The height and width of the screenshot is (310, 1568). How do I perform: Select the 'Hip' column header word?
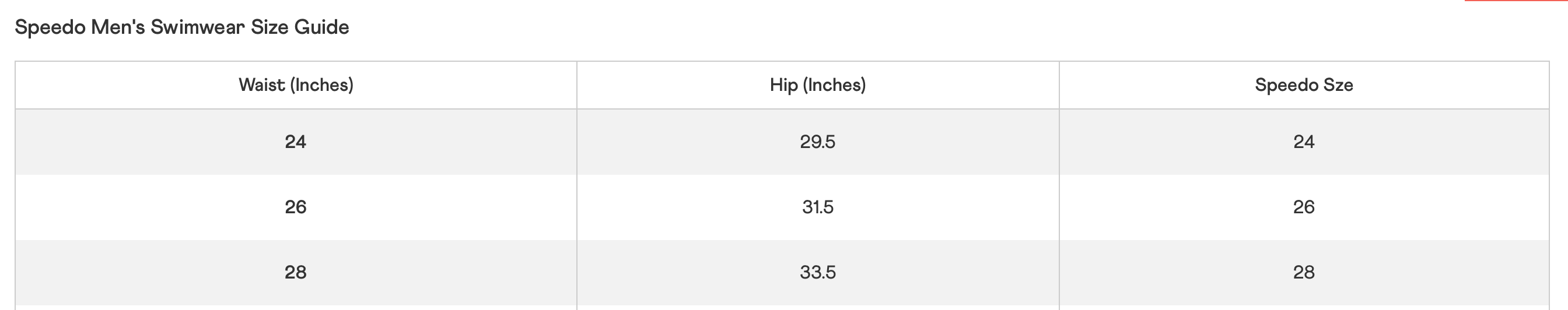[x=783, y=85]
